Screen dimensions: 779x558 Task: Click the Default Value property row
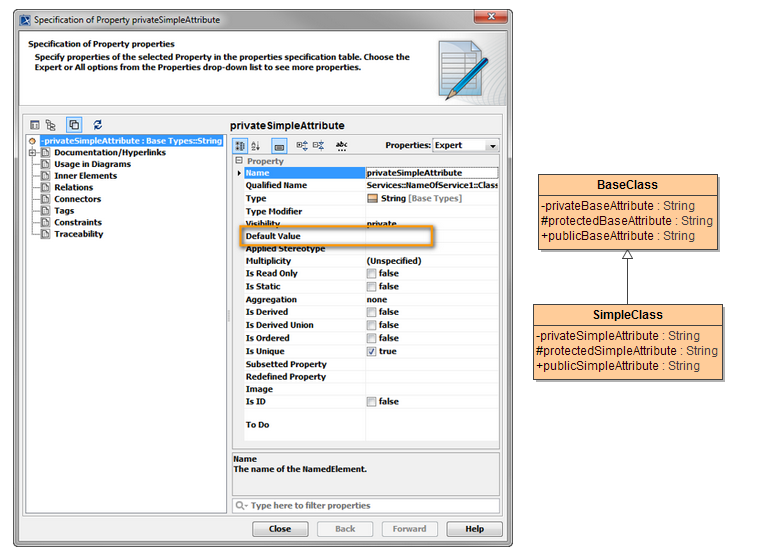(x=371, y=236)
